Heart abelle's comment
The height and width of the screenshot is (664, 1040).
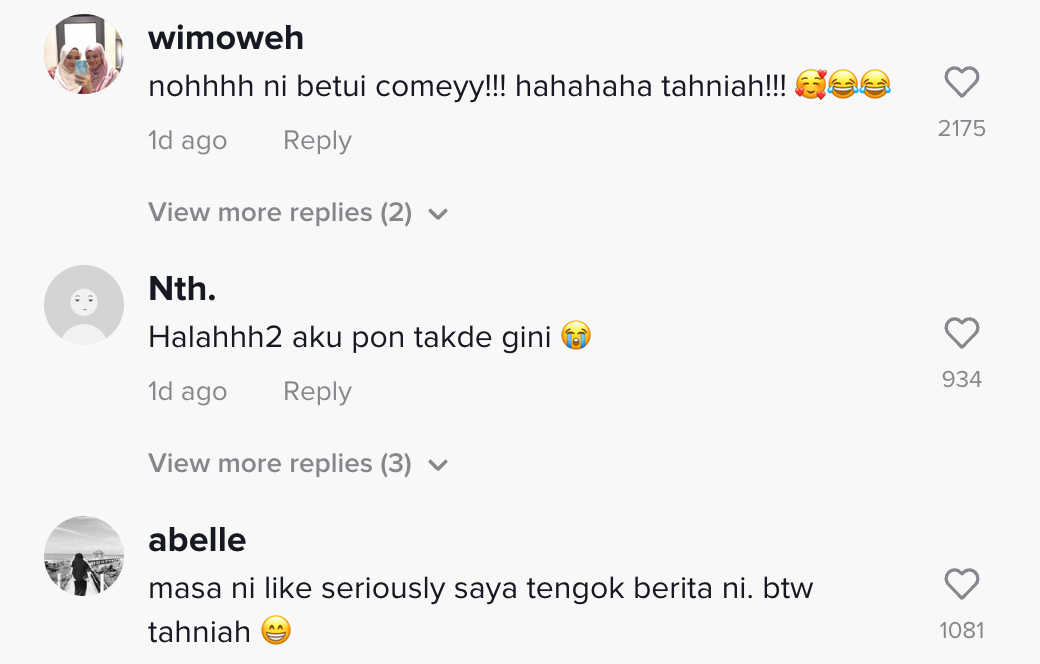(x=961, y=585)
